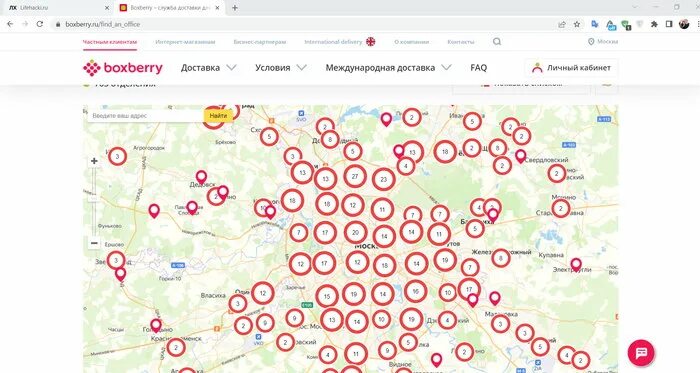This screenshot has width=700, height=373.
Task: Zoom out the map with the minus button
Action: click(94, 243)
